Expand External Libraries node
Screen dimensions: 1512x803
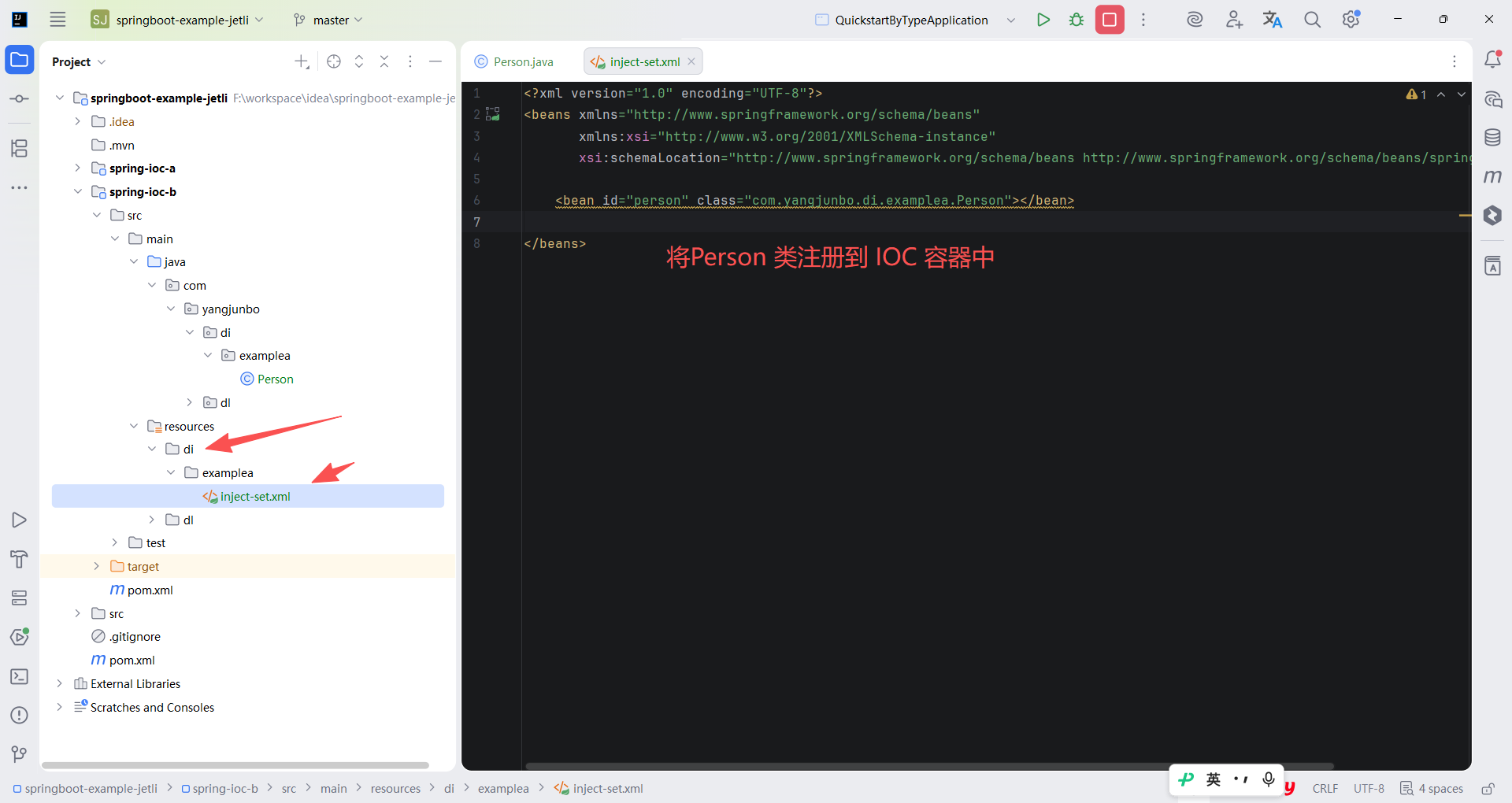tap(59, 683)
